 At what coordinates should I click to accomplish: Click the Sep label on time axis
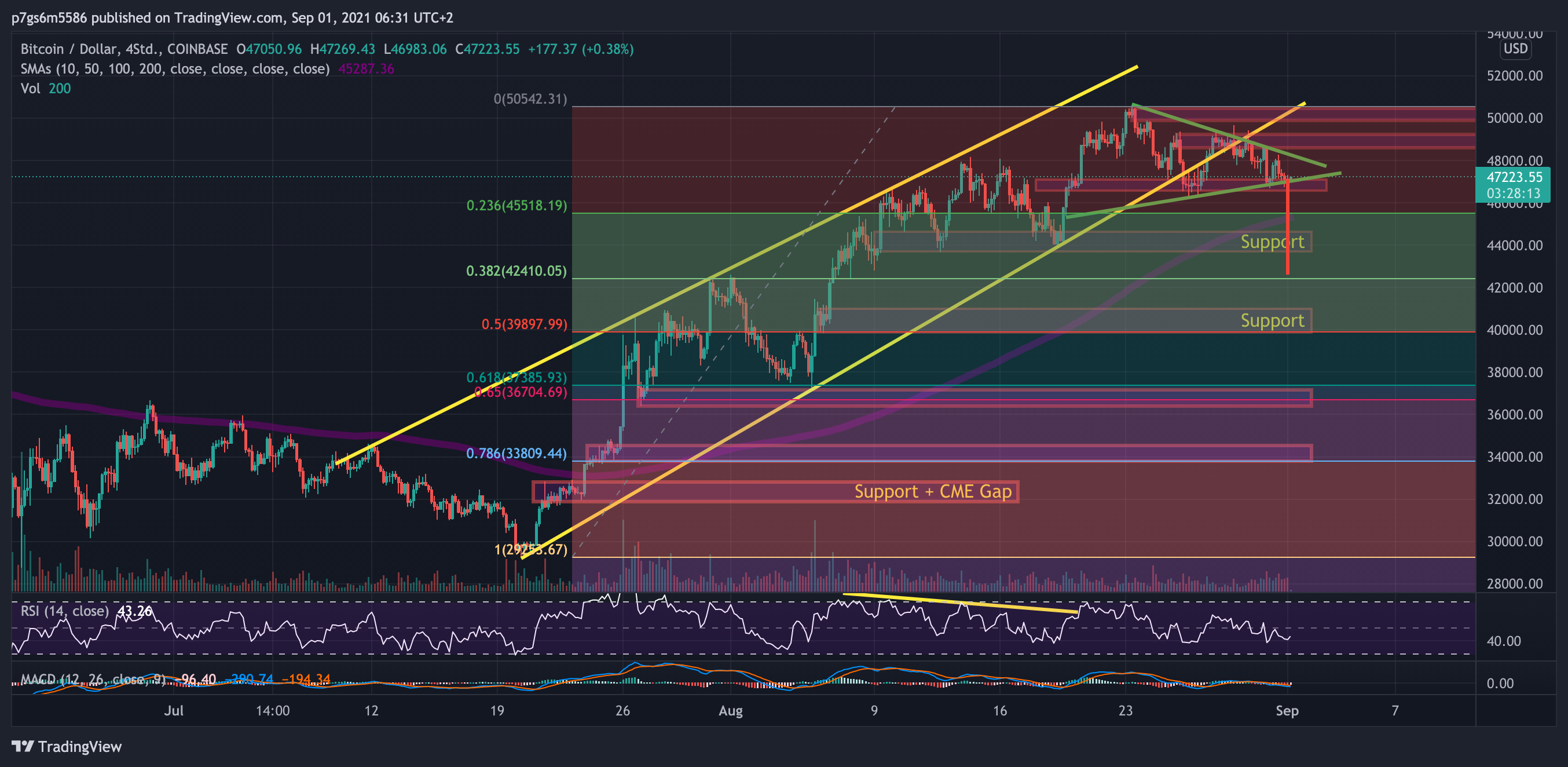tap(1287, 711)
